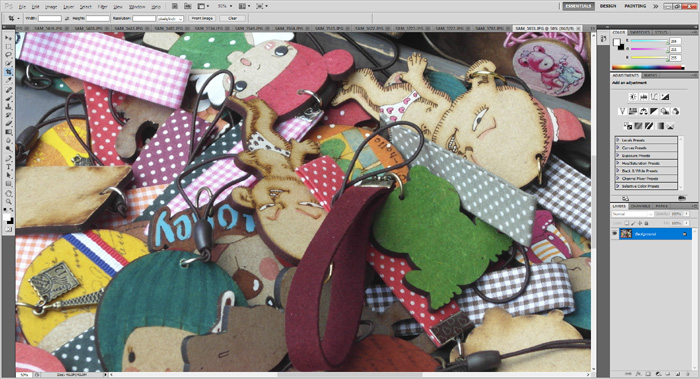Switch to the Channels tab

coord(640,206)
